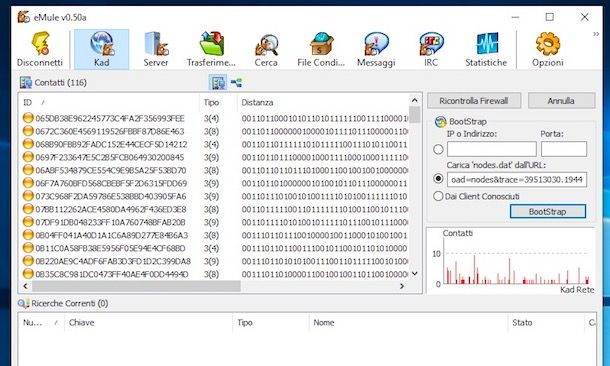Expand the toolbar overflow chevron
This screenshot has width=610, height=366.
(596, 34)
